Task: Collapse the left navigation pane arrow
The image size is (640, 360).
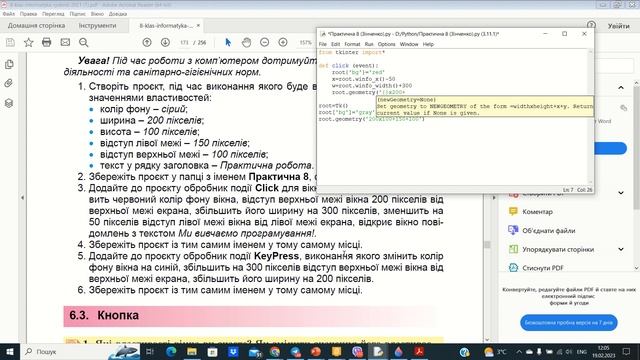Action: pyautogui.click(x=22, y=198)
